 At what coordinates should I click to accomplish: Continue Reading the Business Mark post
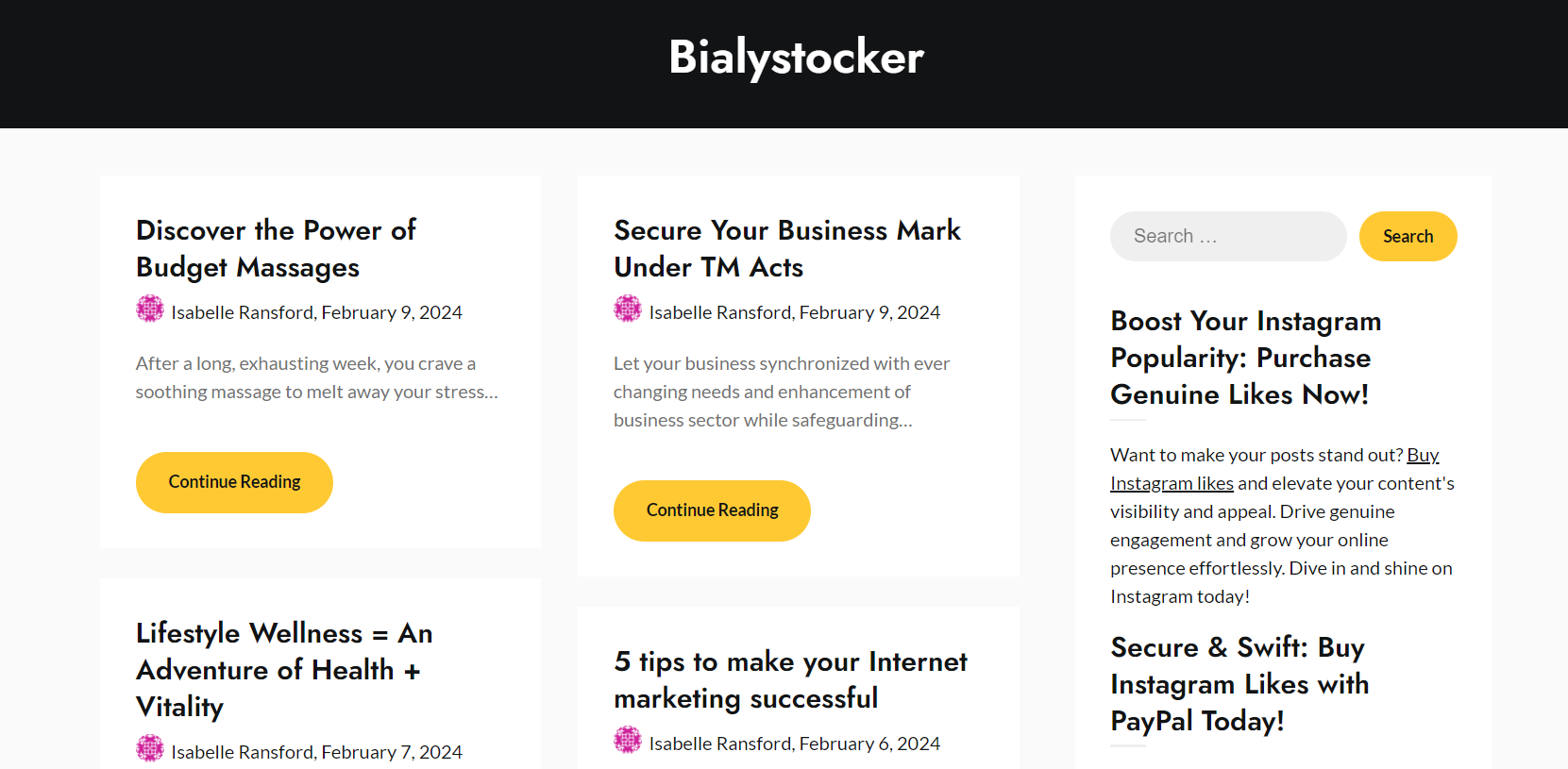click(712, 510)
